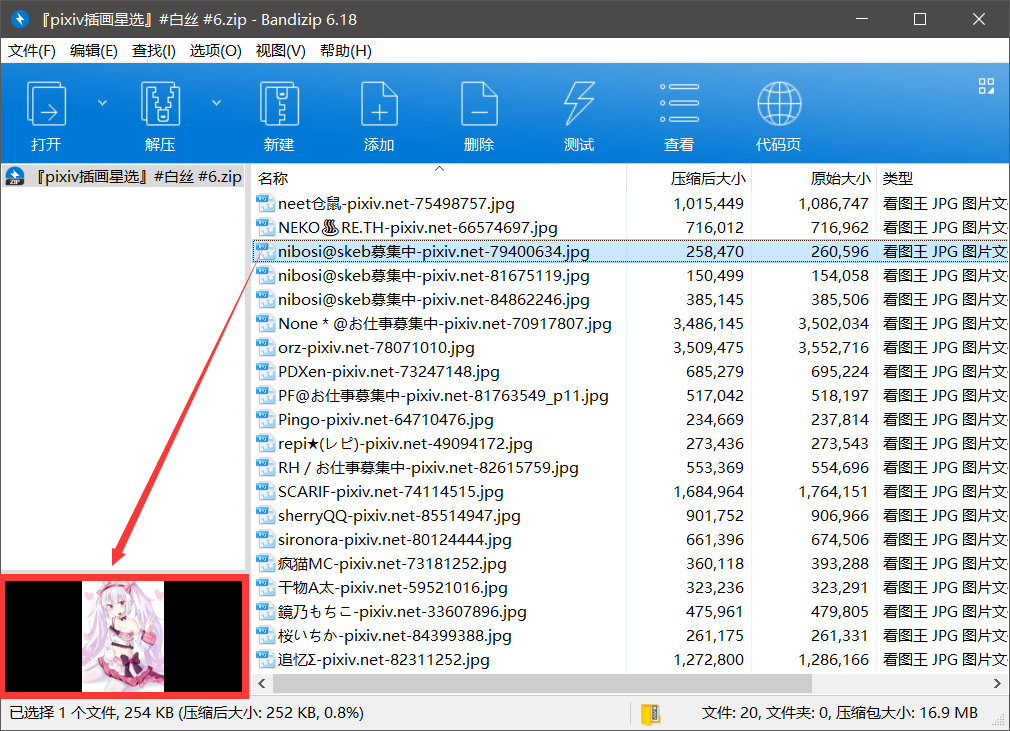
Task: Click the Extract (解压) toolbar icon
Action: click(x=160, y=104)
